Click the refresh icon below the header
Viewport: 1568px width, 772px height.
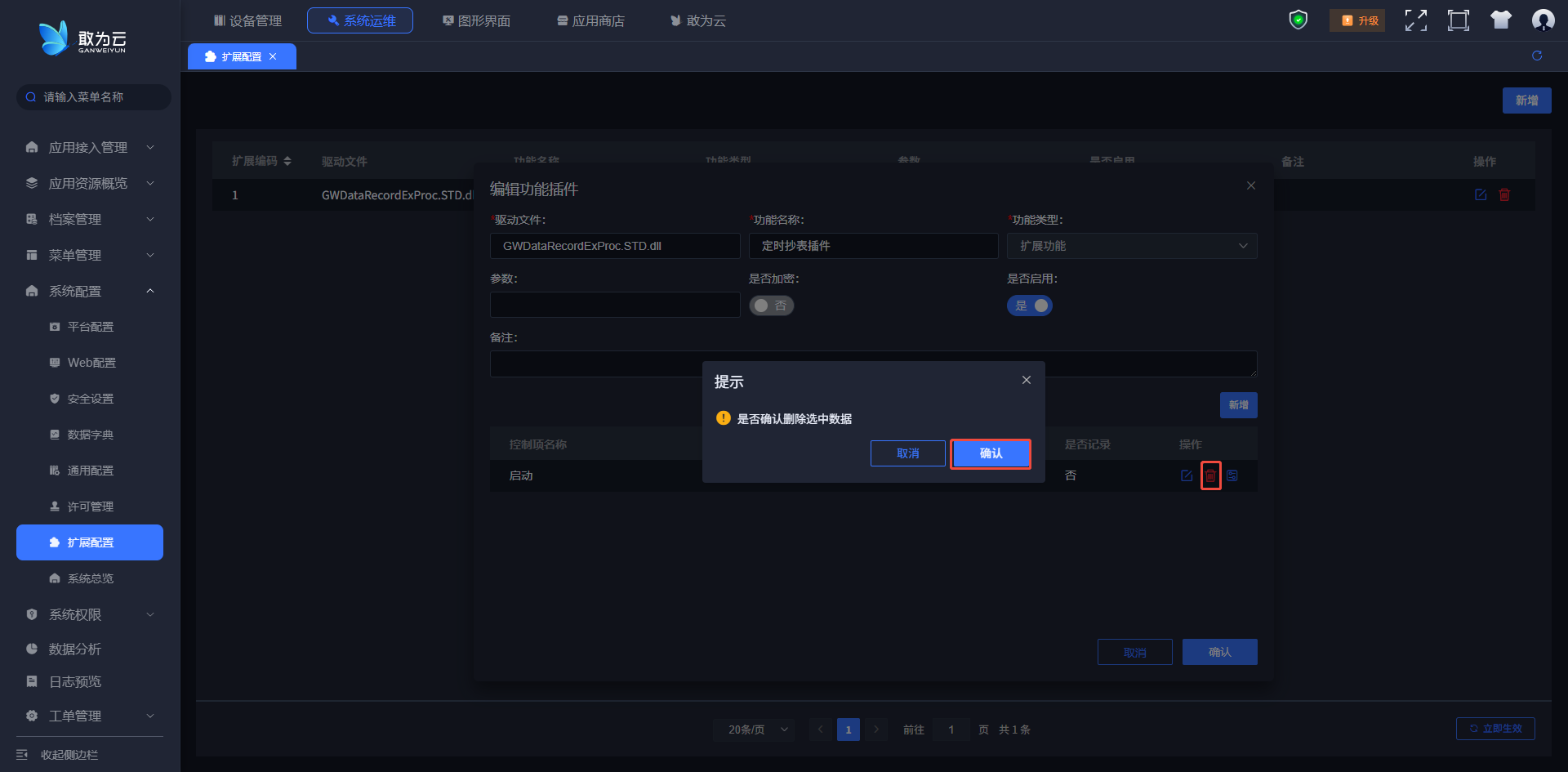click(x=1536, y=56)
